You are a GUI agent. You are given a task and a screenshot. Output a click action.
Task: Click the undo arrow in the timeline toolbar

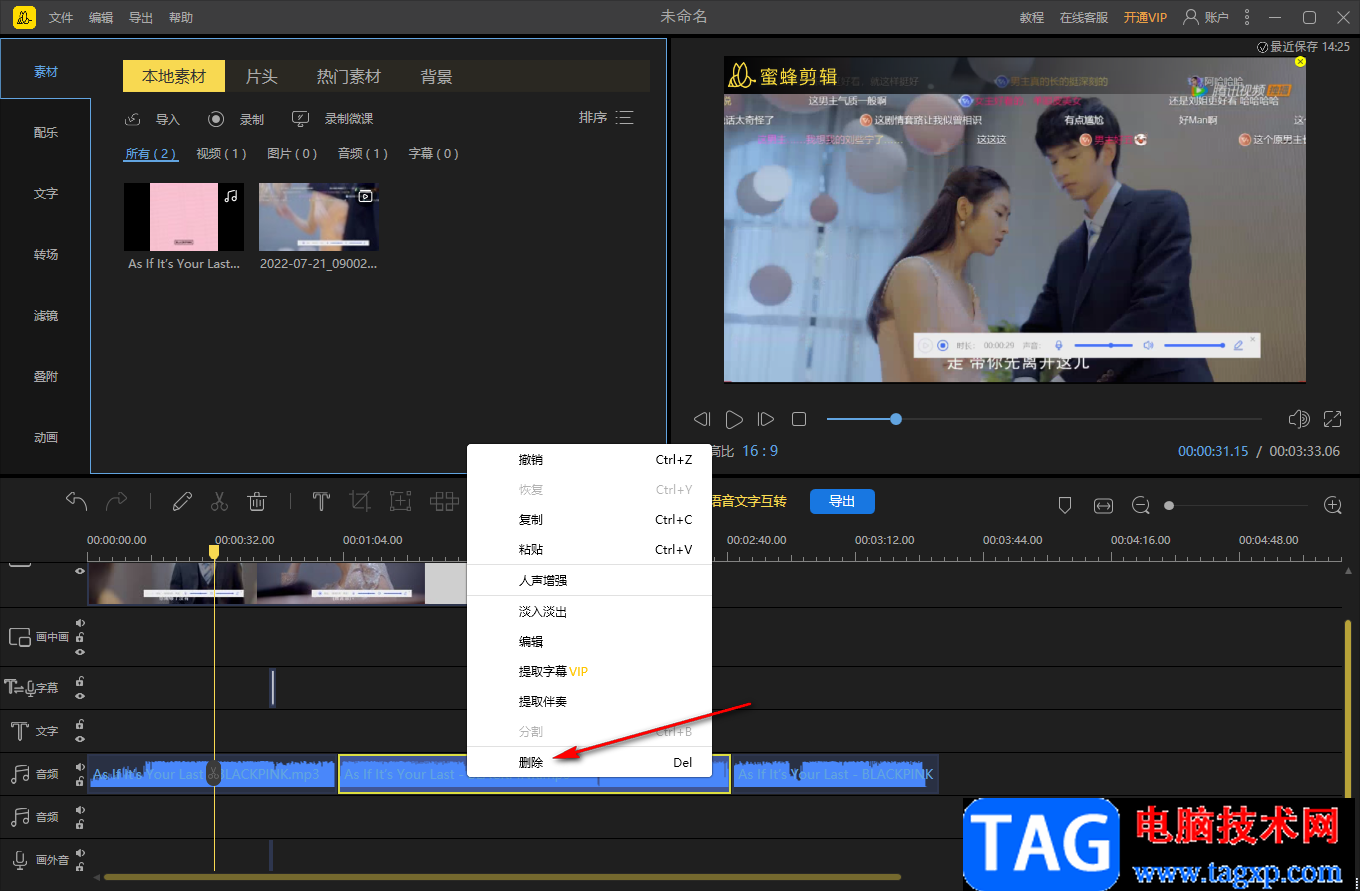[x=77, y=501]
